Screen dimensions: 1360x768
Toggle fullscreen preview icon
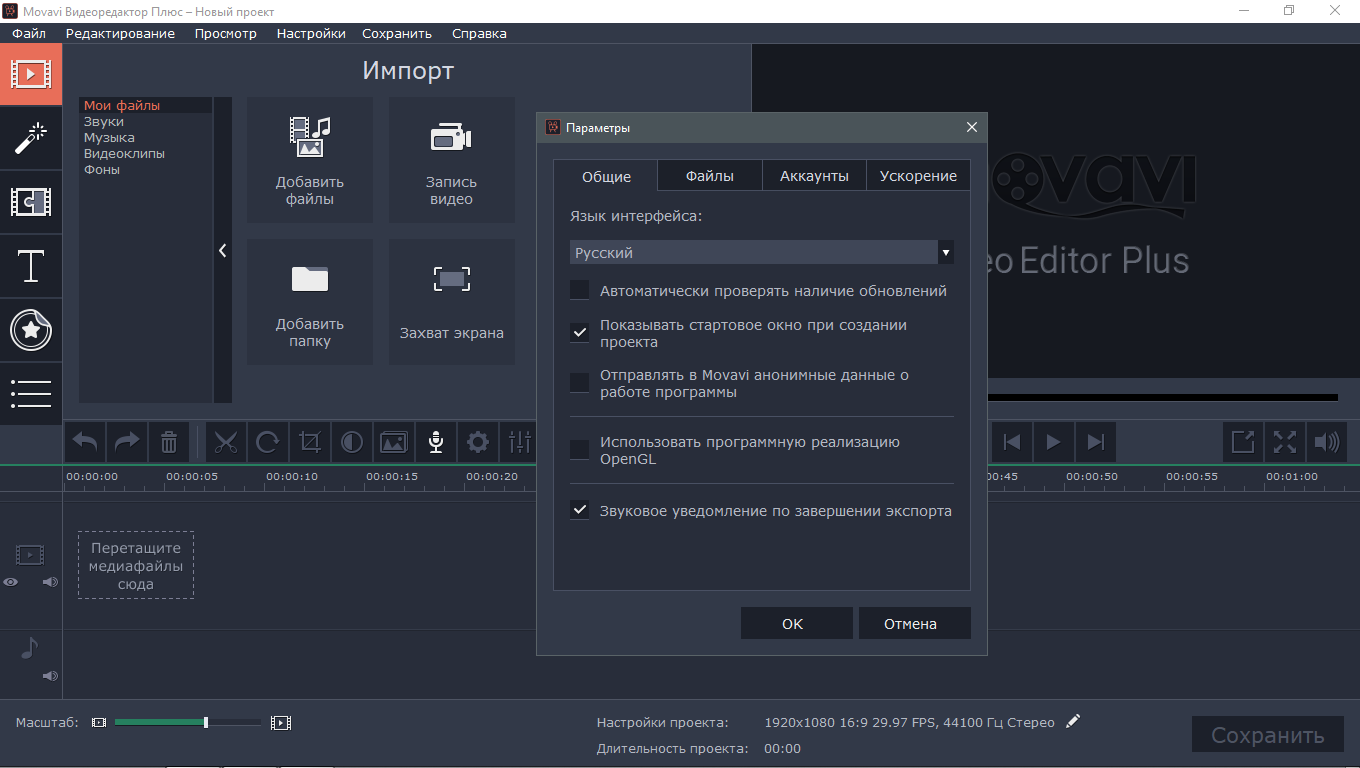[x=1285, y=442]
